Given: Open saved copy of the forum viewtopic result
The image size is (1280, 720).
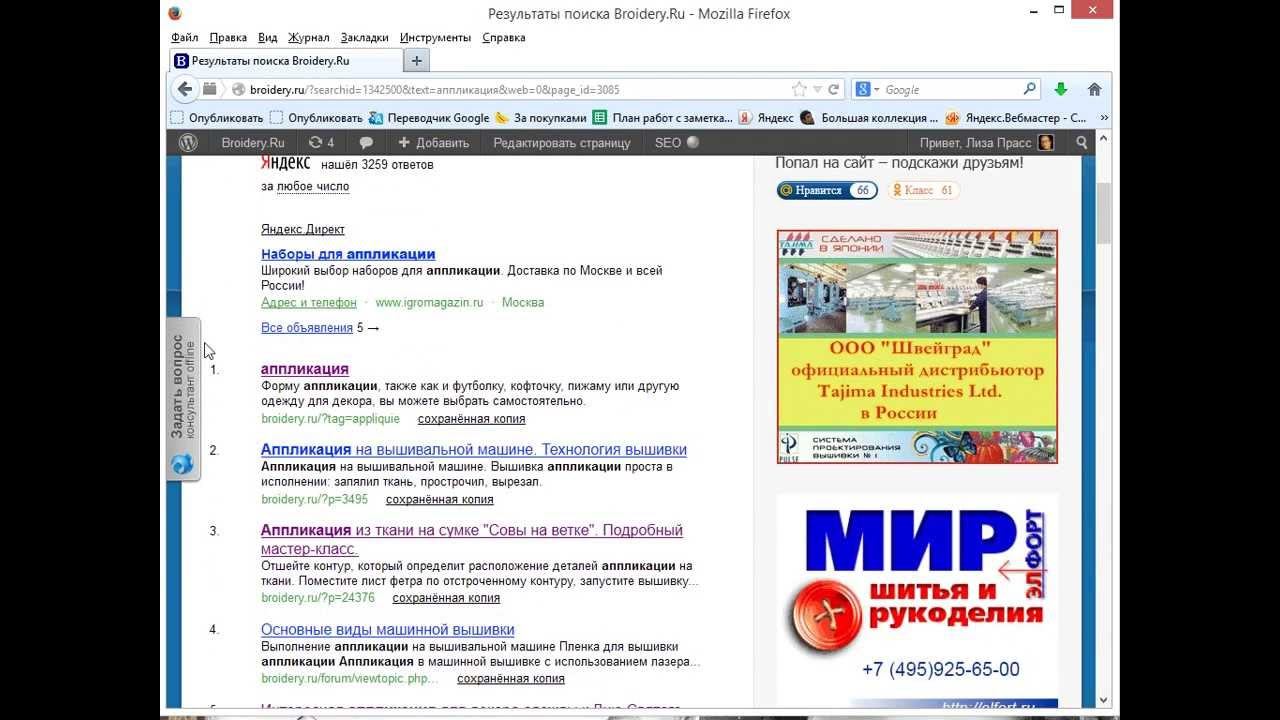Looking at the screenshot, I should coord(511,678).
